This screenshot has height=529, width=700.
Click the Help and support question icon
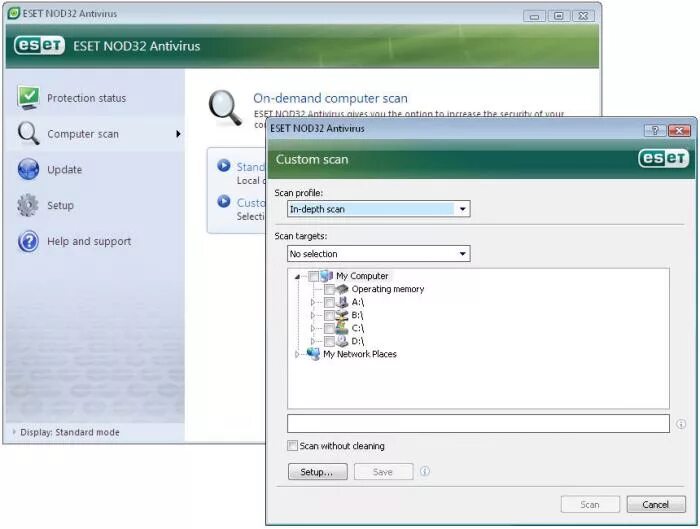28,241
